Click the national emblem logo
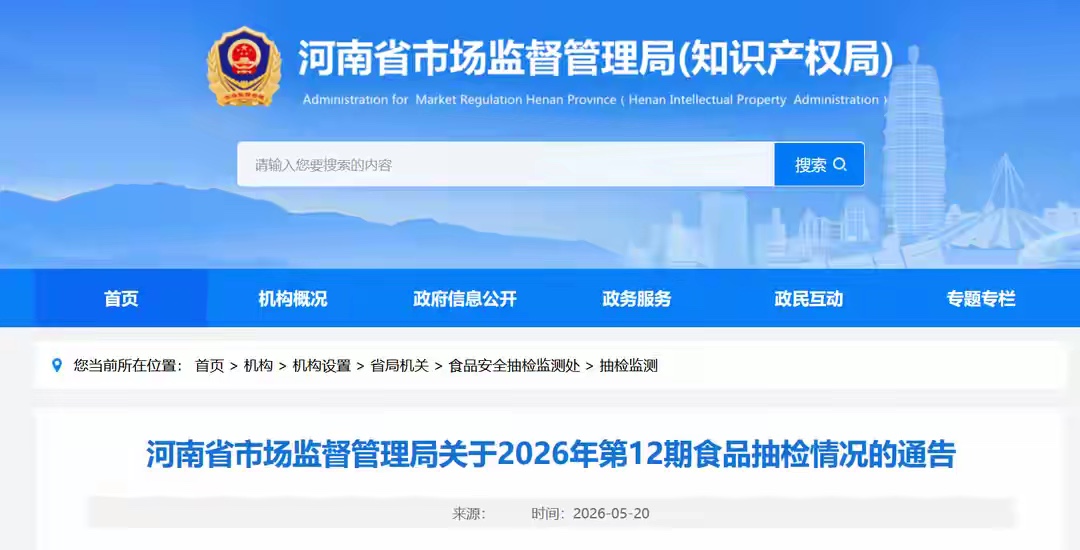 [244, 66]
